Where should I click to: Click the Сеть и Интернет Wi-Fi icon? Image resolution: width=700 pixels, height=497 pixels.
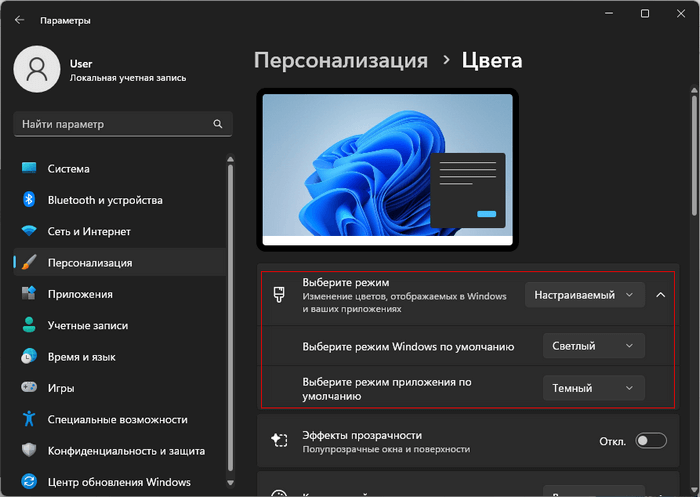tap(28, 231)
